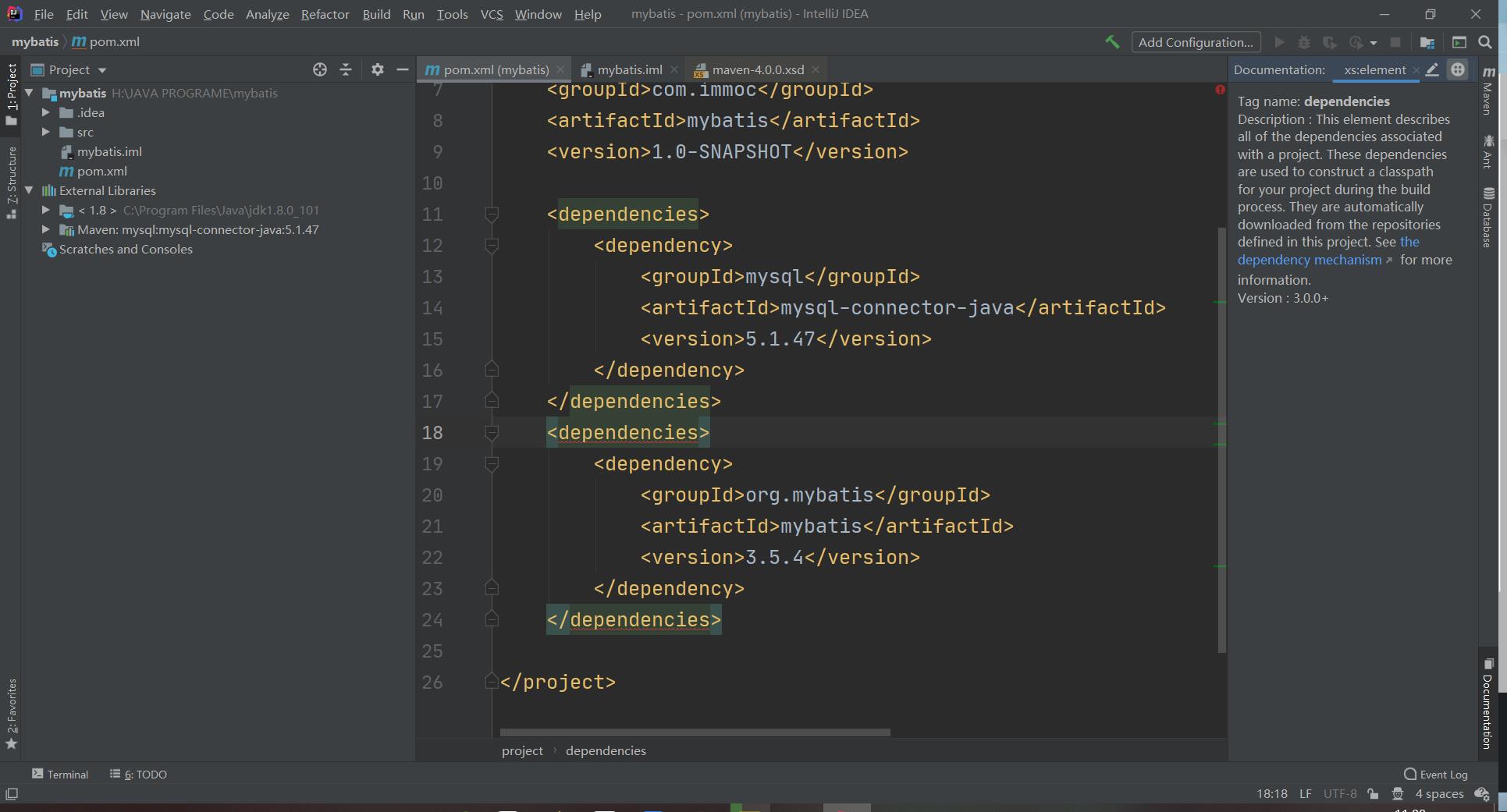Open the Database side tool window
The width and height of the screenshot is (1507, 812).
tap(1489, 218)
